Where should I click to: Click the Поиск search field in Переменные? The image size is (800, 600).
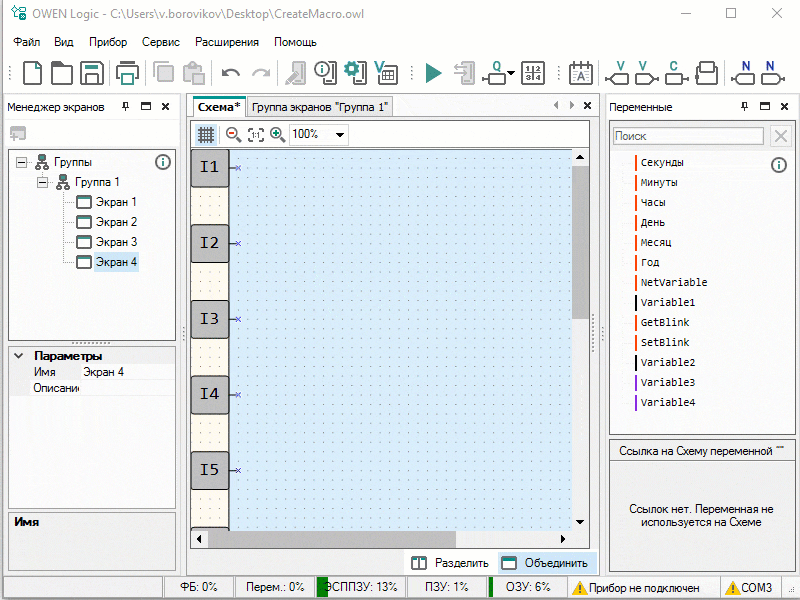click(688, 136)
